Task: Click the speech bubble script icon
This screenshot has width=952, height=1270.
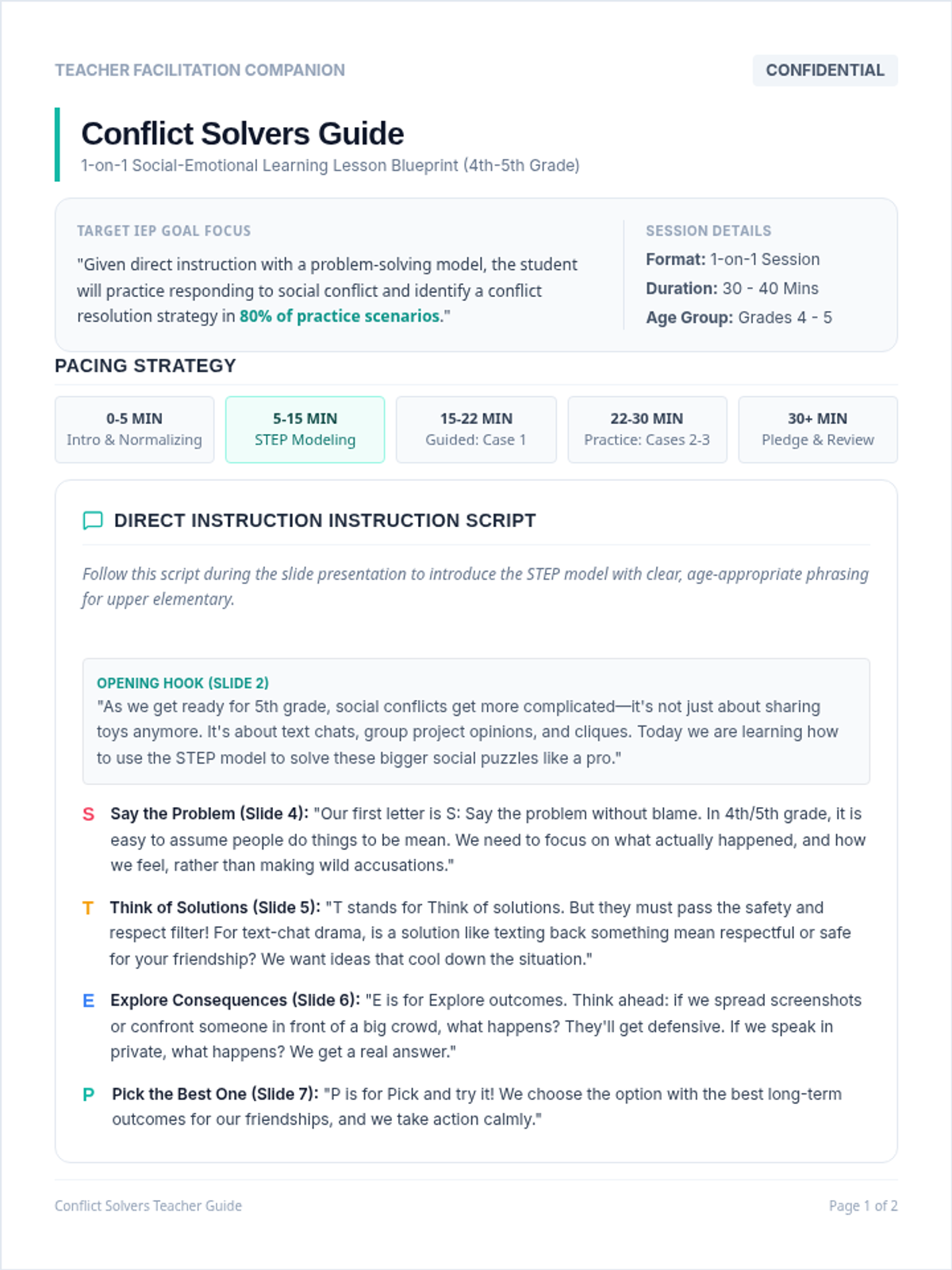Action: pos(93,521)
